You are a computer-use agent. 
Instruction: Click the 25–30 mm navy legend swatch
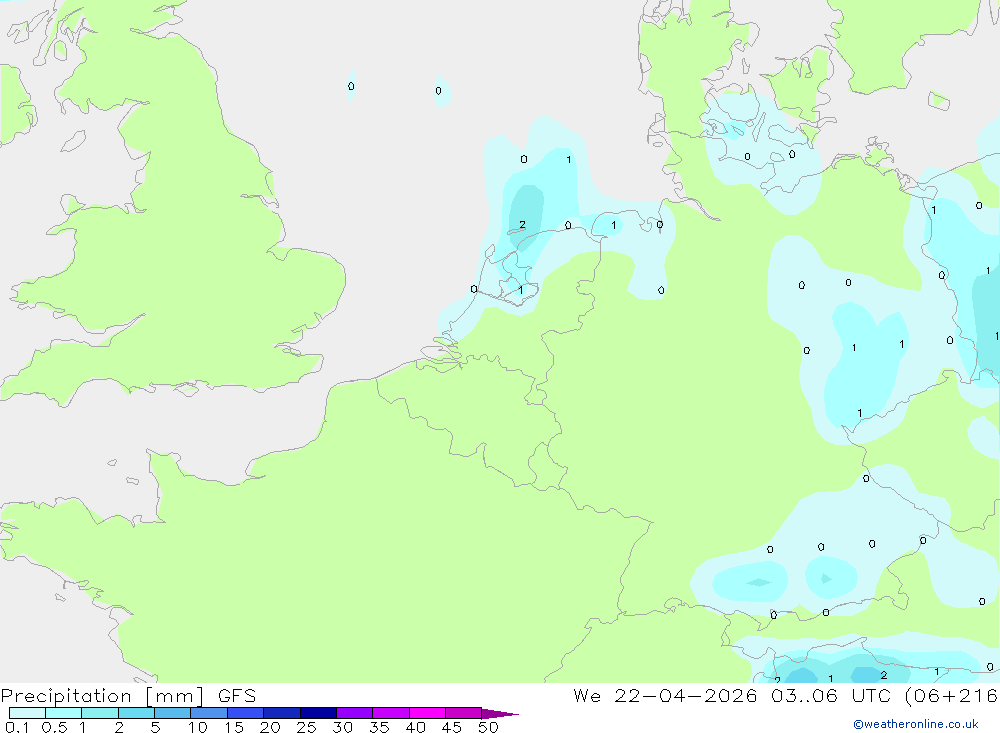[x=318, y=713]
